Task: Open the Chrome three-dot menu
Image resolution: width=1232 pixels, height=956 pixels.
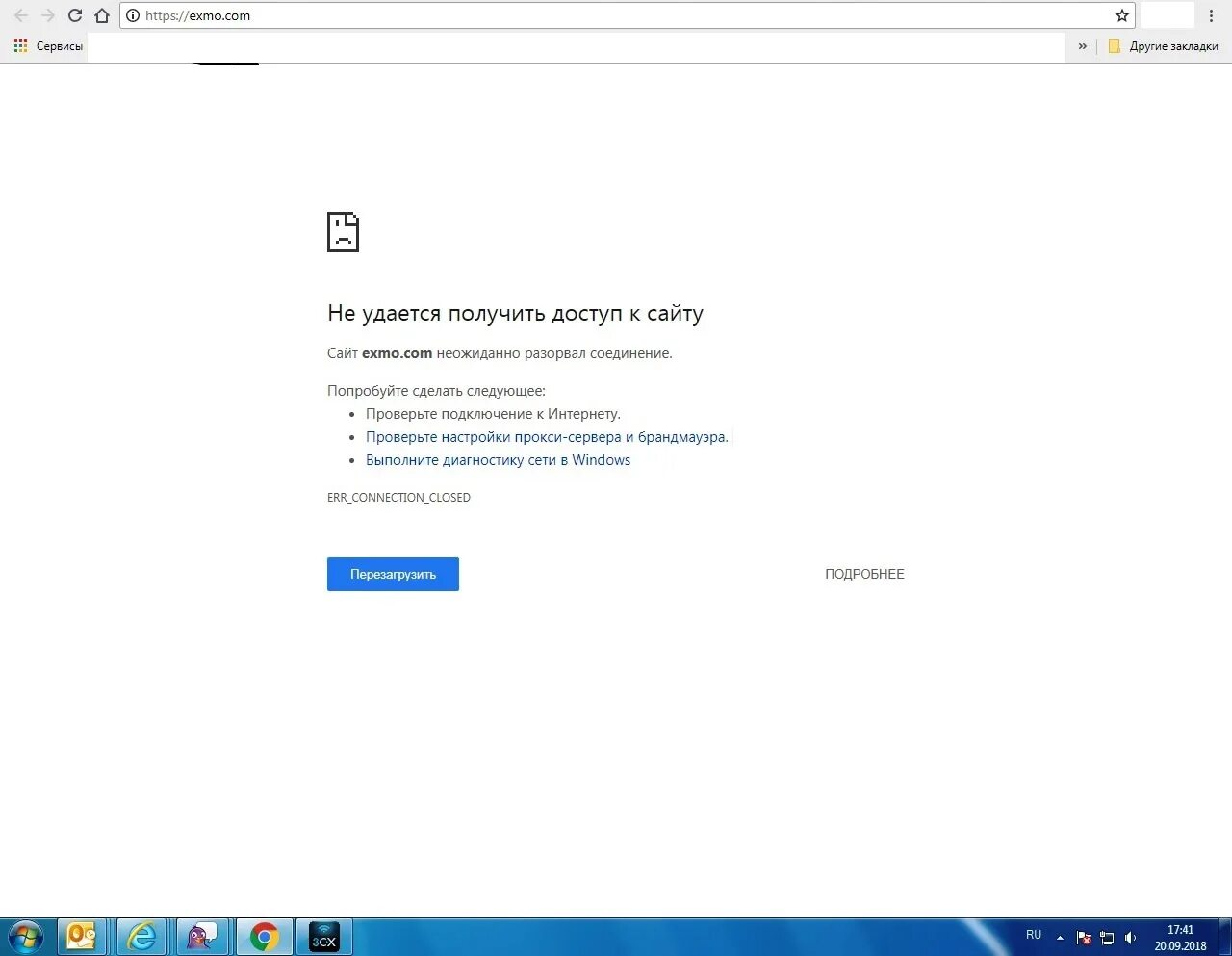Action: (1211, 15)
